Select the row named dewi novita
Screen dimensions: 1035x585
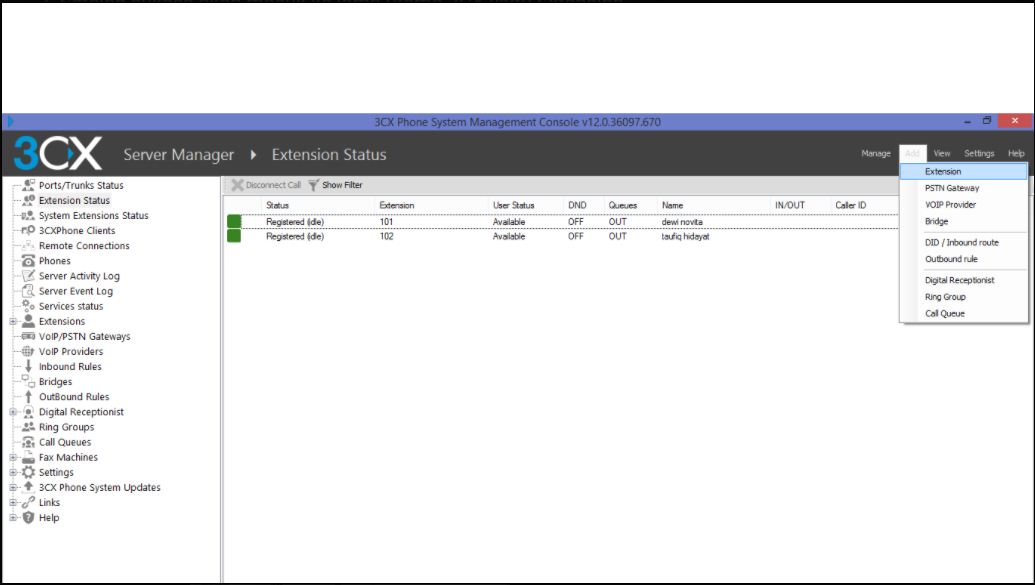(x=562, y=222)
